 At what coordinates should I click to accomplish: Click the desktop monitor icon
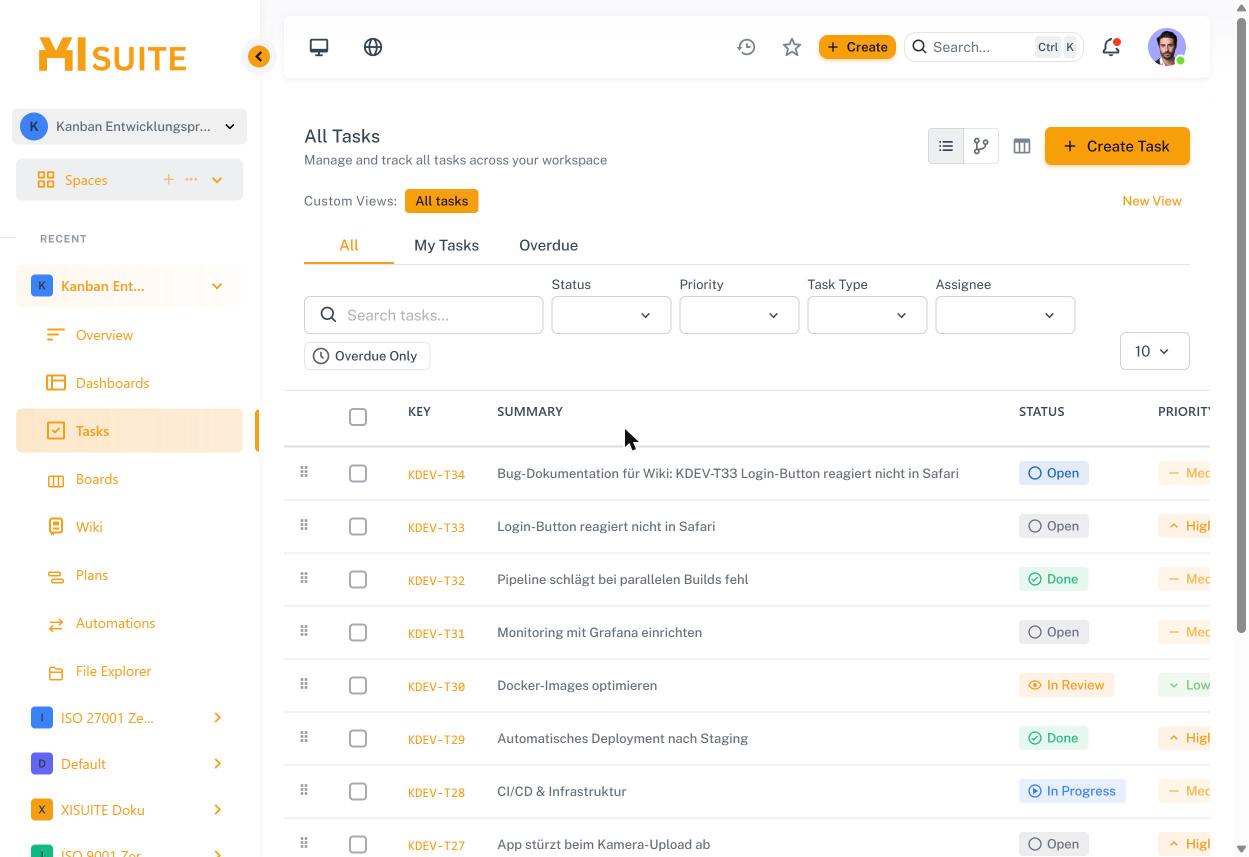(319, 47)
